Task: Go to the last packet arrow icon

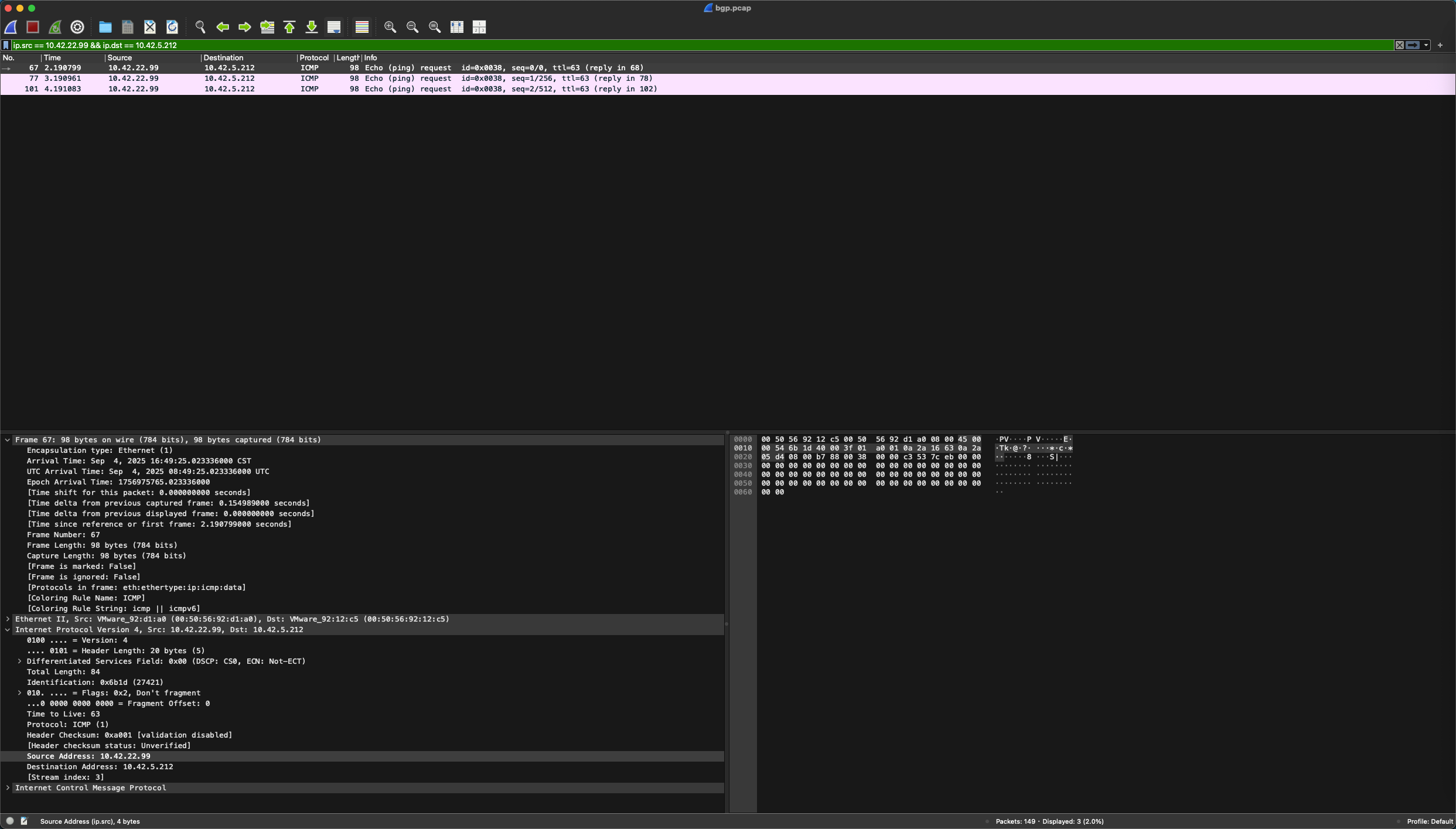Action: click(x=312, y=27)
